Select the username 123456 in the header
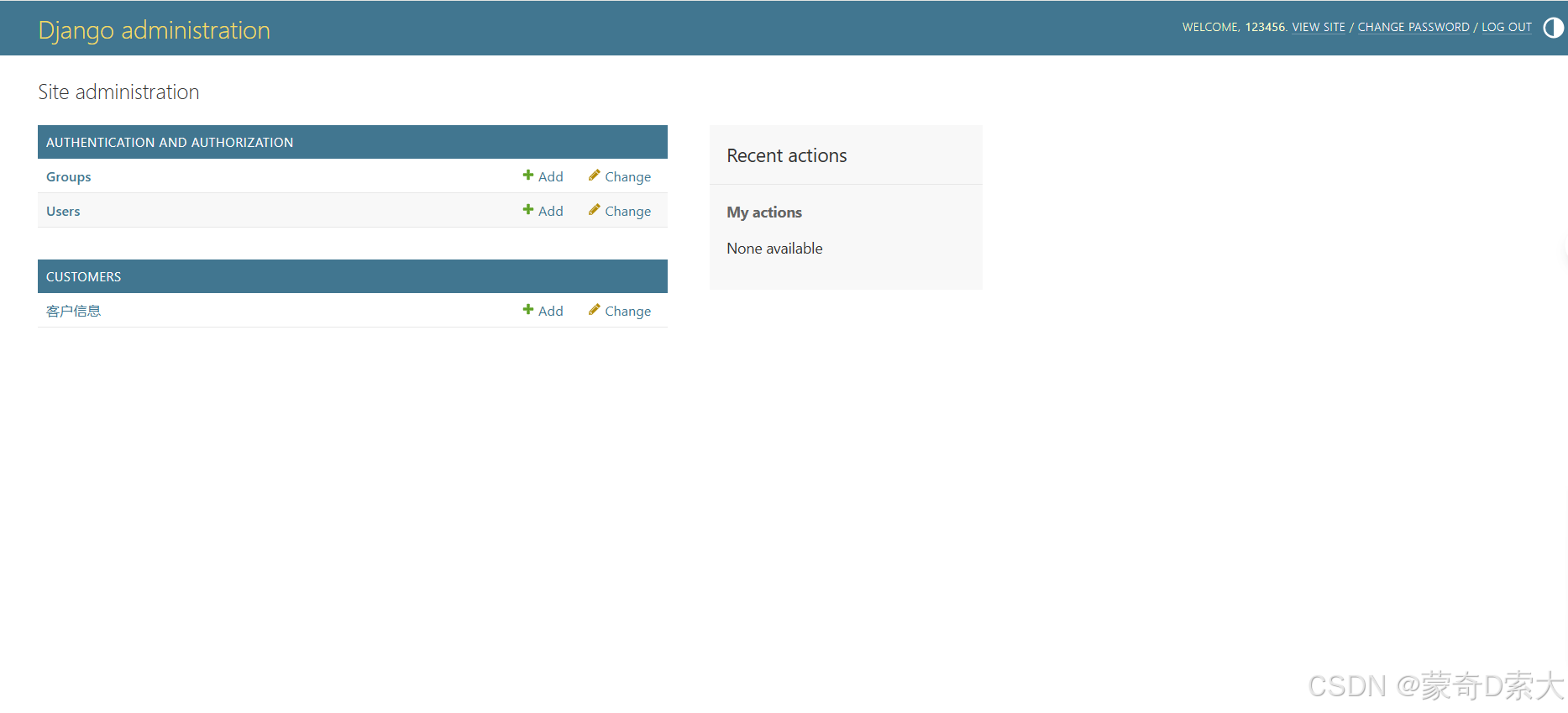The width and height of the screenshot is (1568, 713). click(1265, 27)
